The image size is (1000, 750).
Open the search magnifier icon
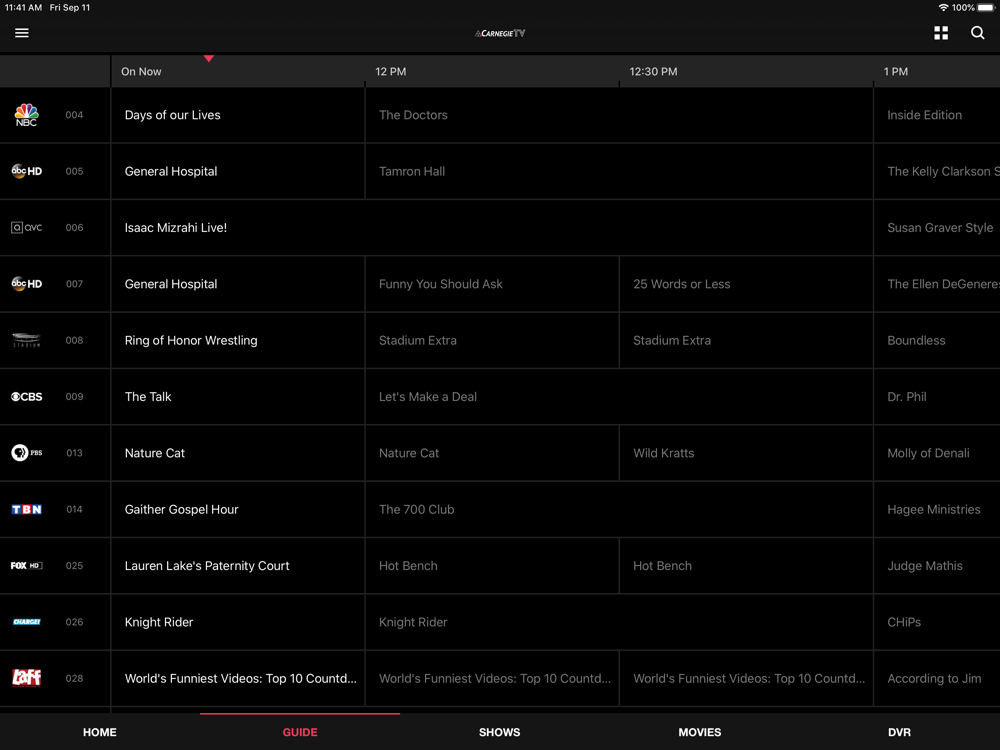(977, 33)
